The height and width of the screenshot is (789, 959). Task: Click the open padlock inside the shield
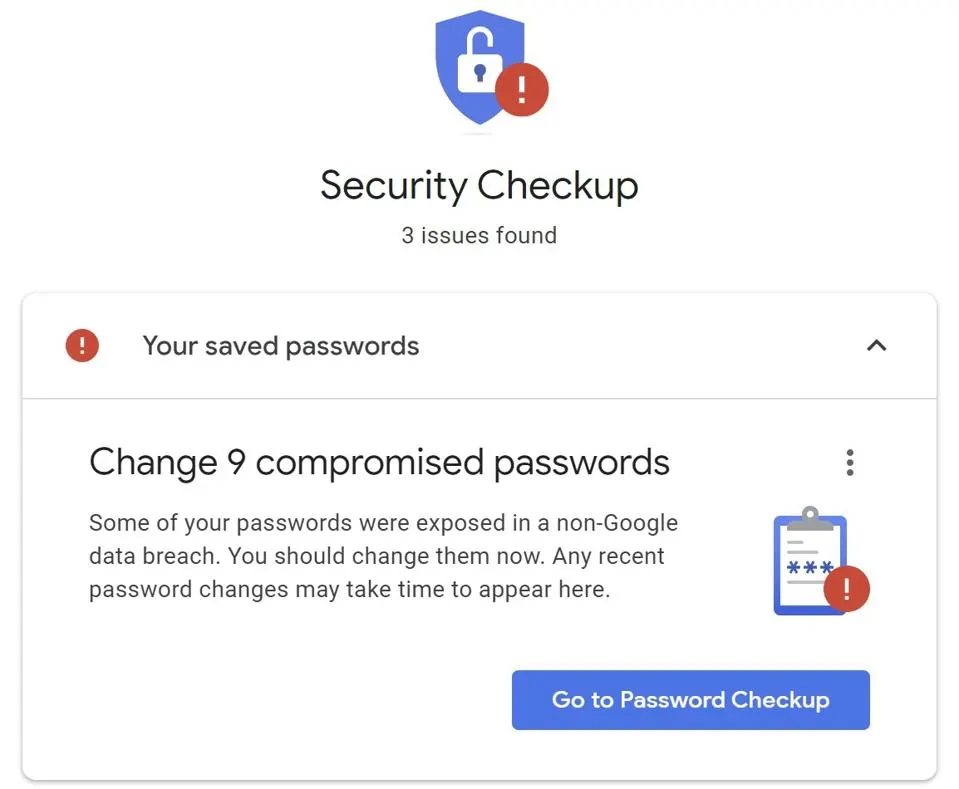[x=480, y=61]
